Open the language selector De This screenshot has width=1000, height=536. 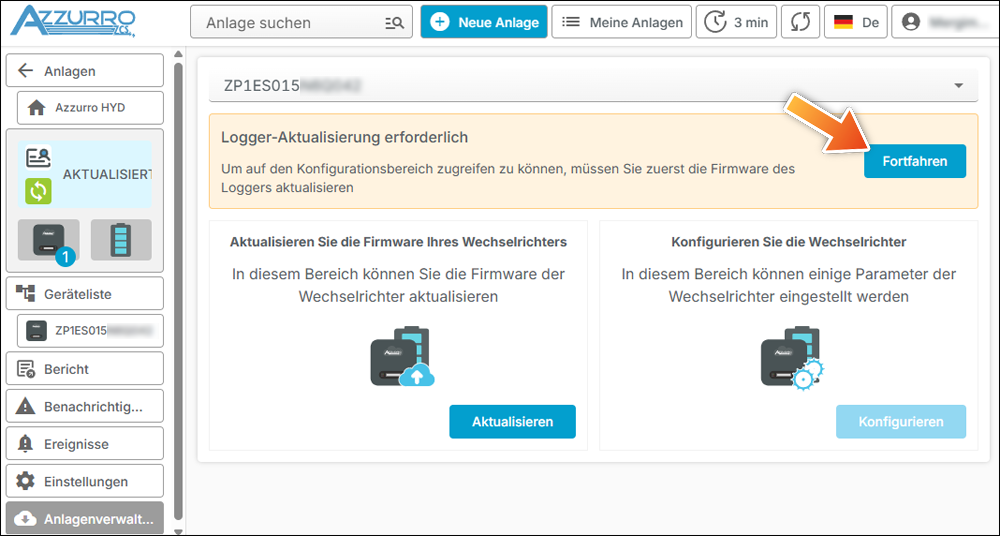pos(856,22)
